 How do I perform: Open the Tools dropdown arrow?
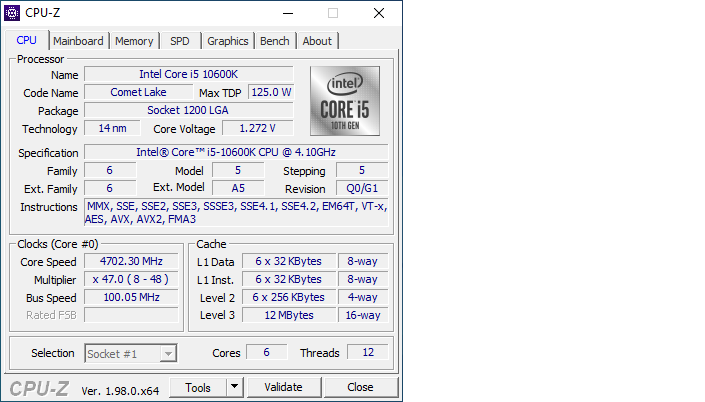tap(234, 387)
